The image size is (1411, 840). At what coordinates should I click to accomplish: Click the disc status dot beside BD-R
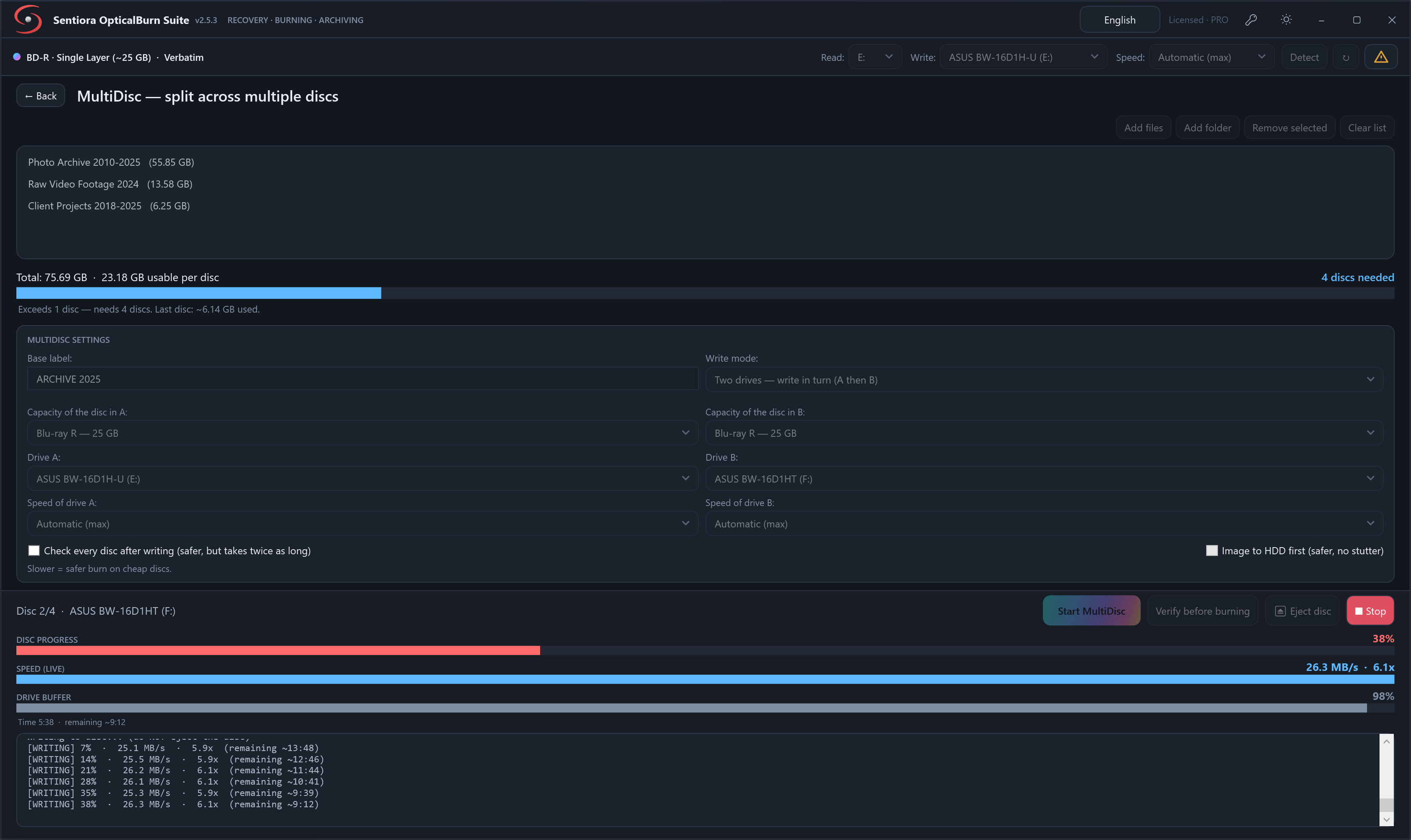[17, 57]
